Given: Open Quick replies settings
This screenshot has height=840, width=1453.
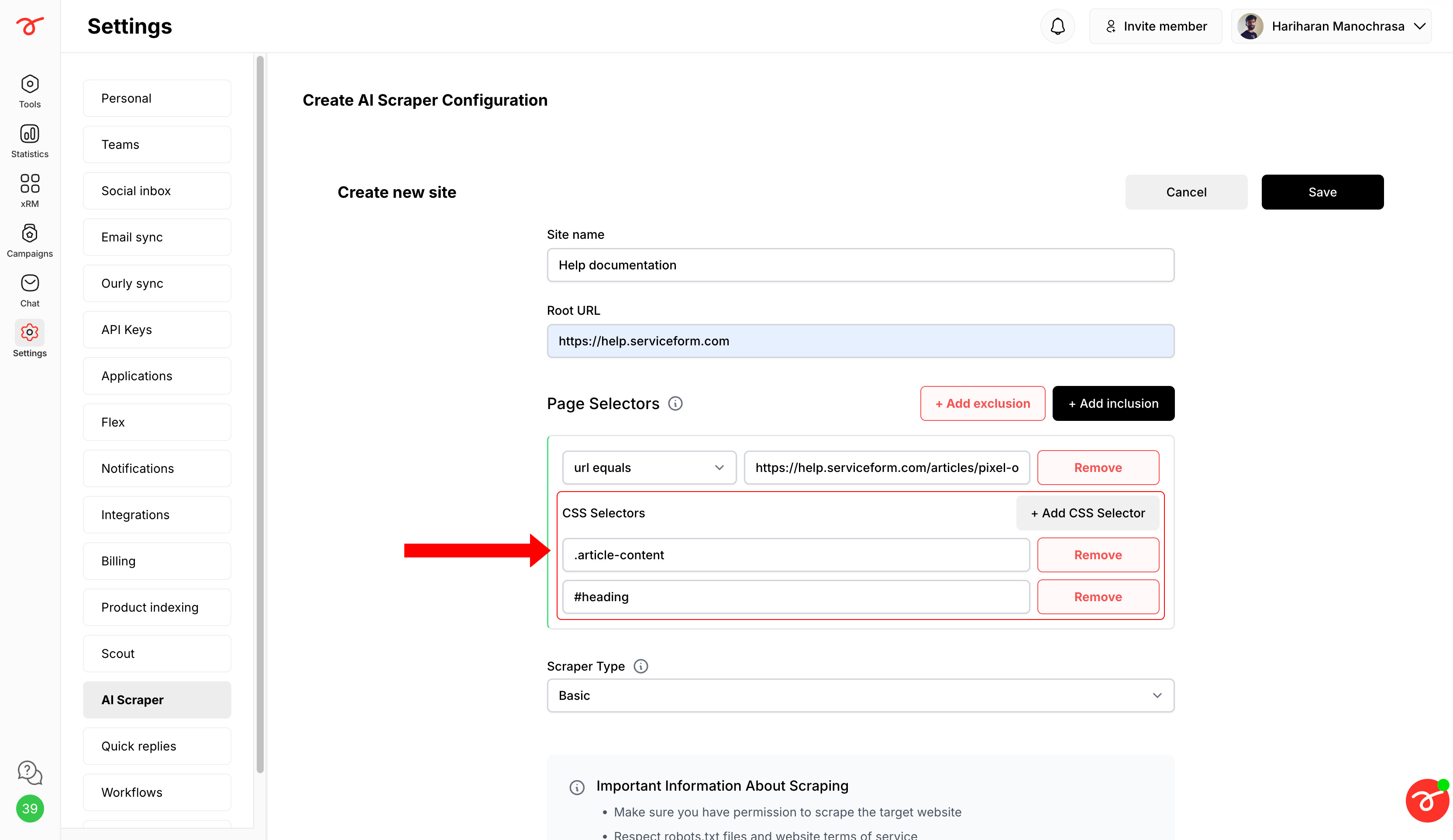Looking at the screenshot, I should (x=157, y=746).
